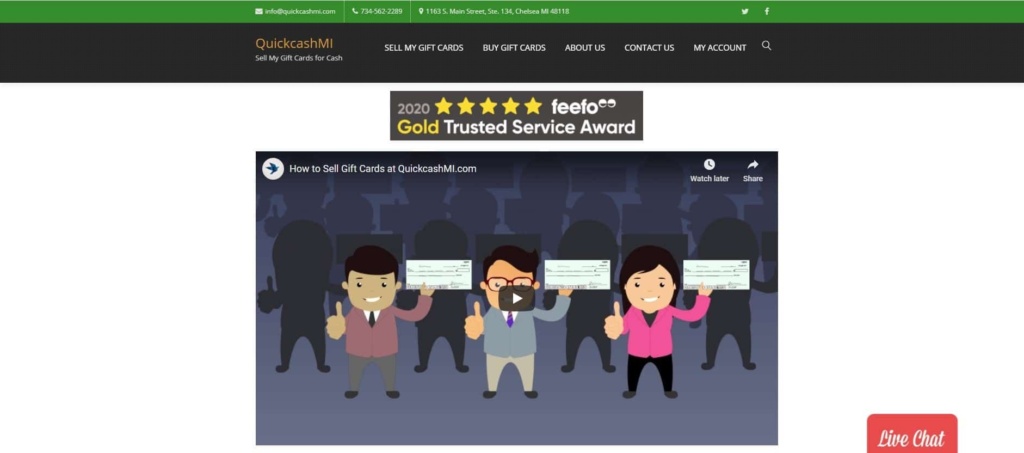Play the YouTube video
This screenshot has height=453, width=1024.
(517, 298)
